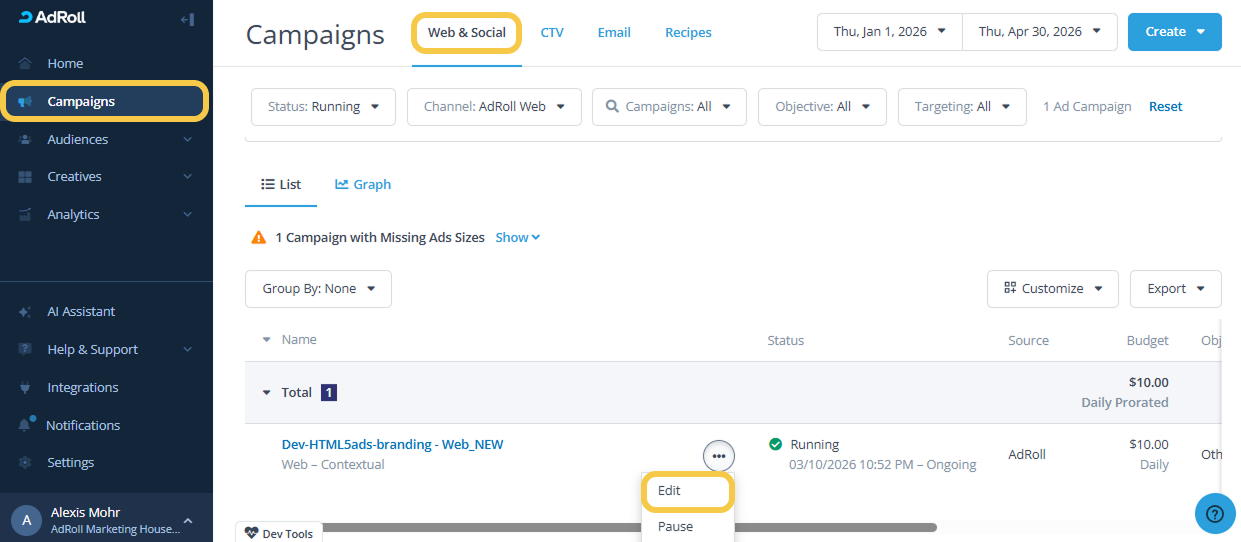Screen dimensions: 1241x542
Task: Open the Status: Running filter
Action: (x=323, y=107)
